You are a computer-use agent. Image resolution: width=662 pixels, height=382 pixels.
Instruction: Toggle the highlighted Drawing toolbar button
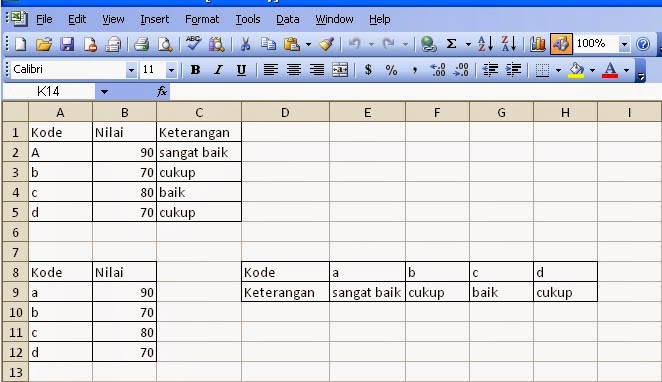coord(561,44)
